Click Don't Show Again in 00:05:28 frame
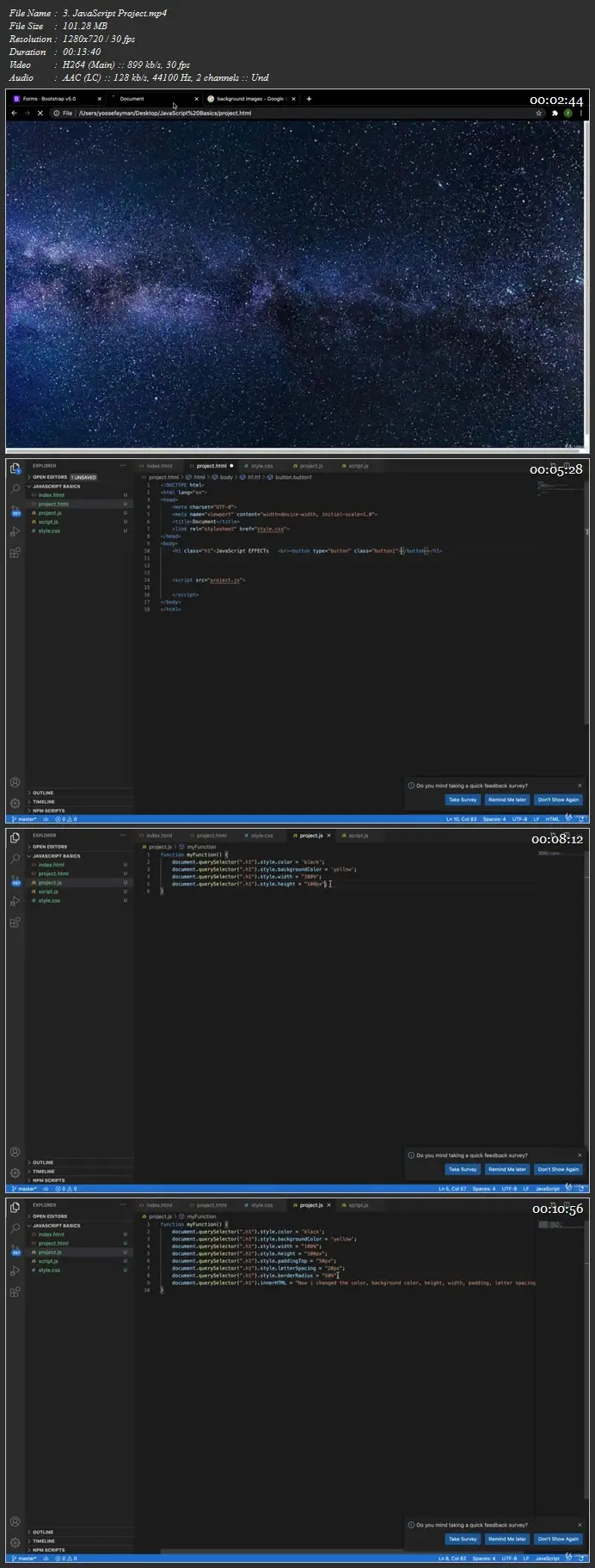Viewport: 595px width, 1568px height. (558, 799)
